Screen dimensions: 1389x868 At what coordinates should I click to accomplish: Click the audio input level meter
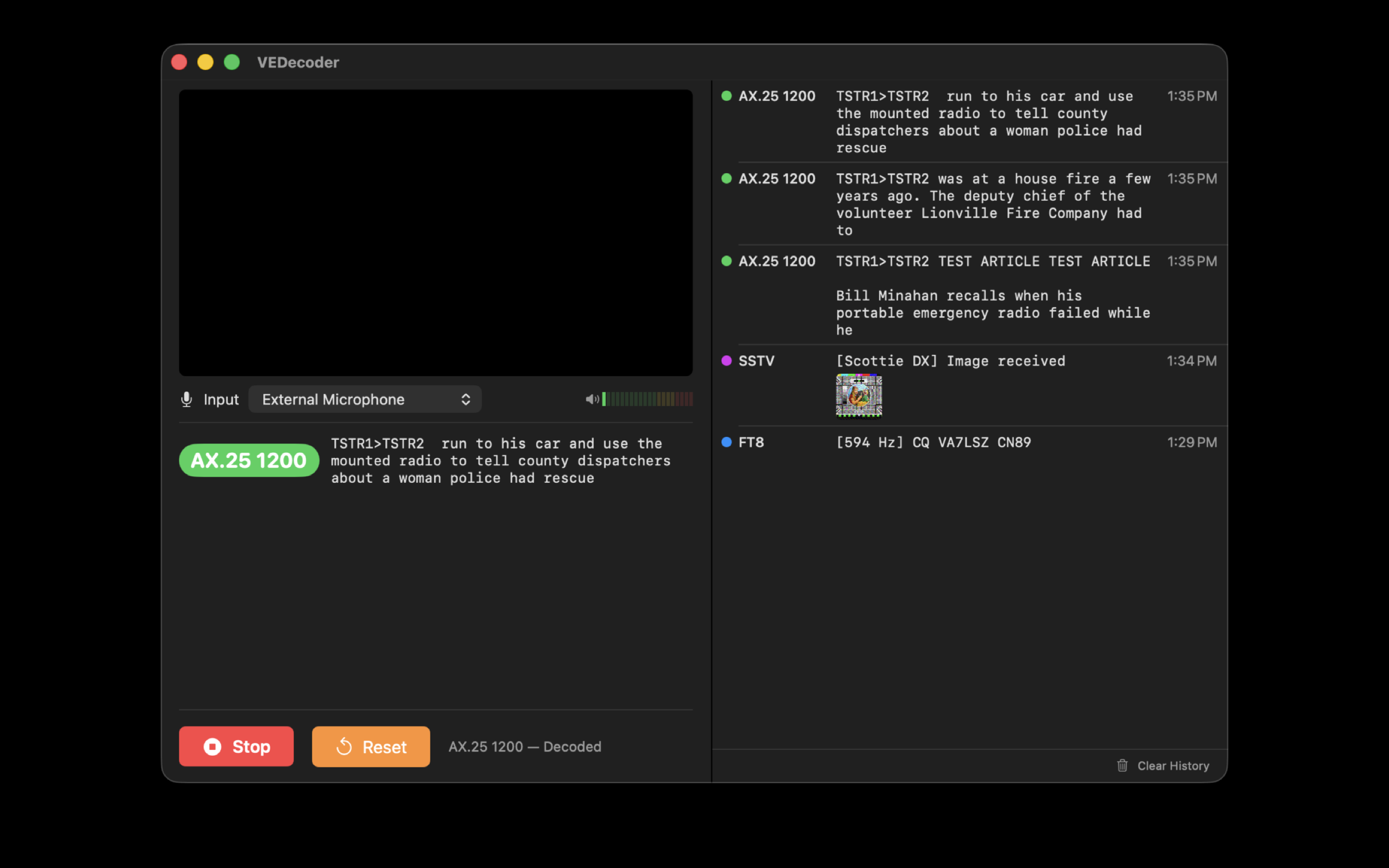coord(647,399)
